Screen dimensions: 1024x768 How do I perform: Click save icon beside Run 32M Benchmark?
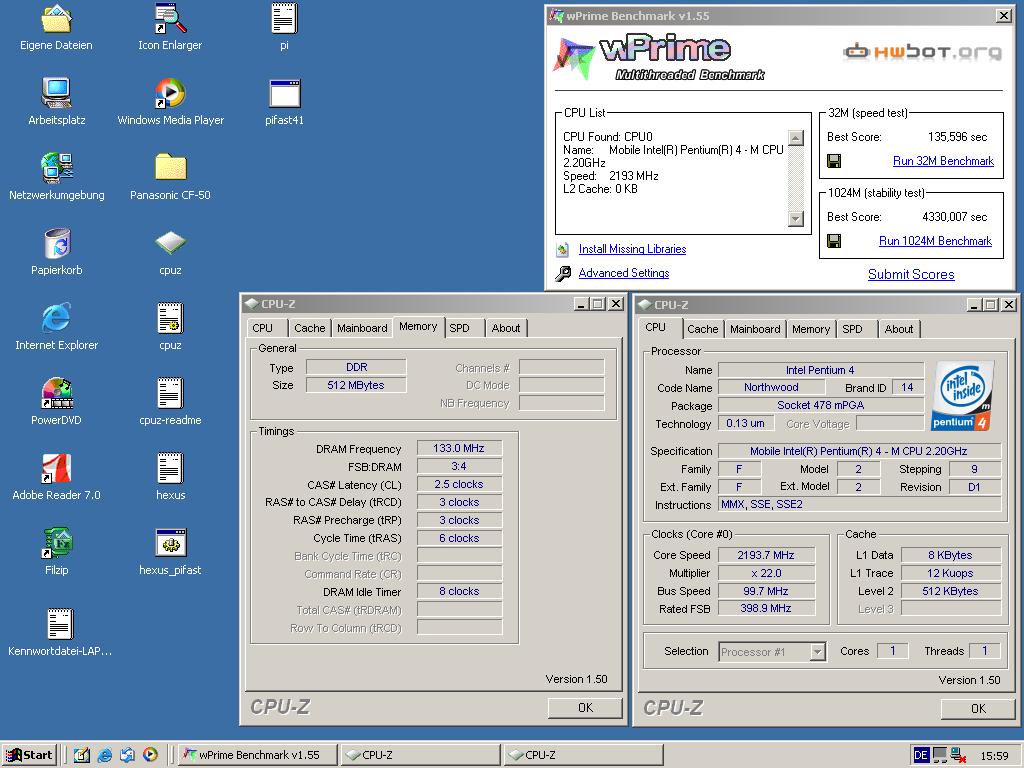pos(834,161)
